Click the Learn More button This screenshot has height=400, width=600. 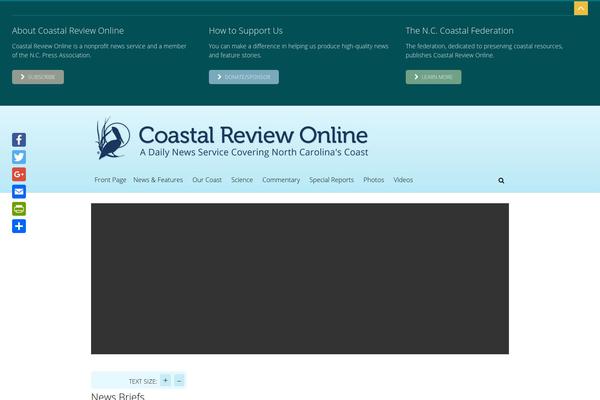tap(433, 77)
